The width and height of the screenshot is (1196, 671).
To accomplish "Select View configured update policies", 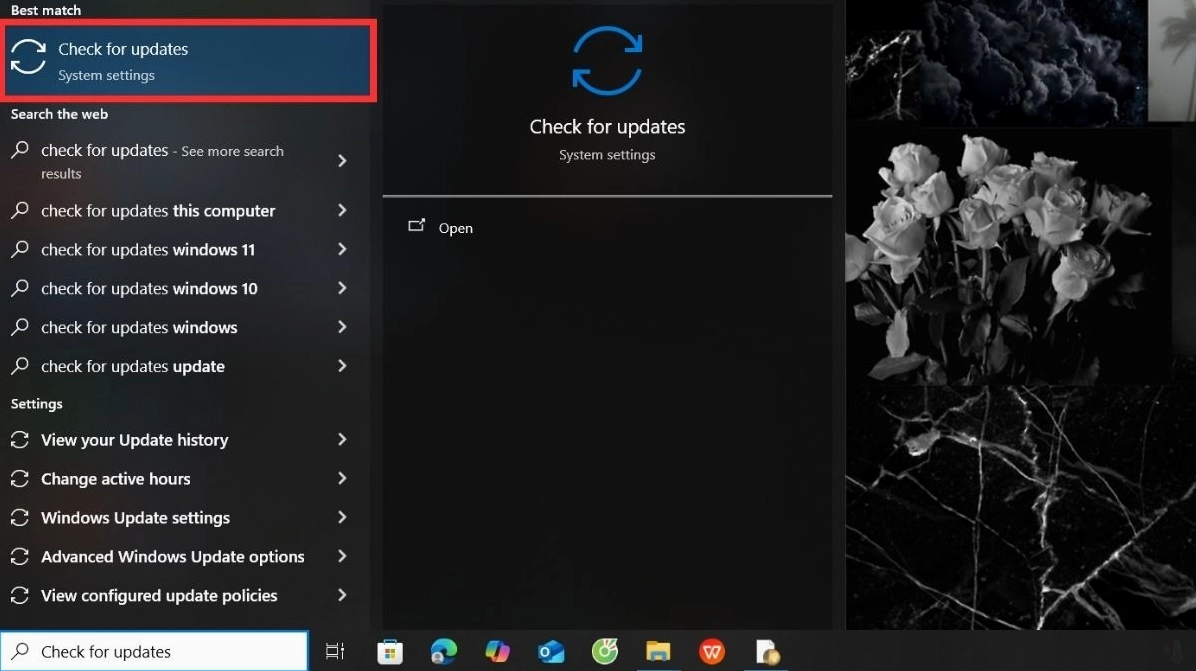I will pos(158,596).
